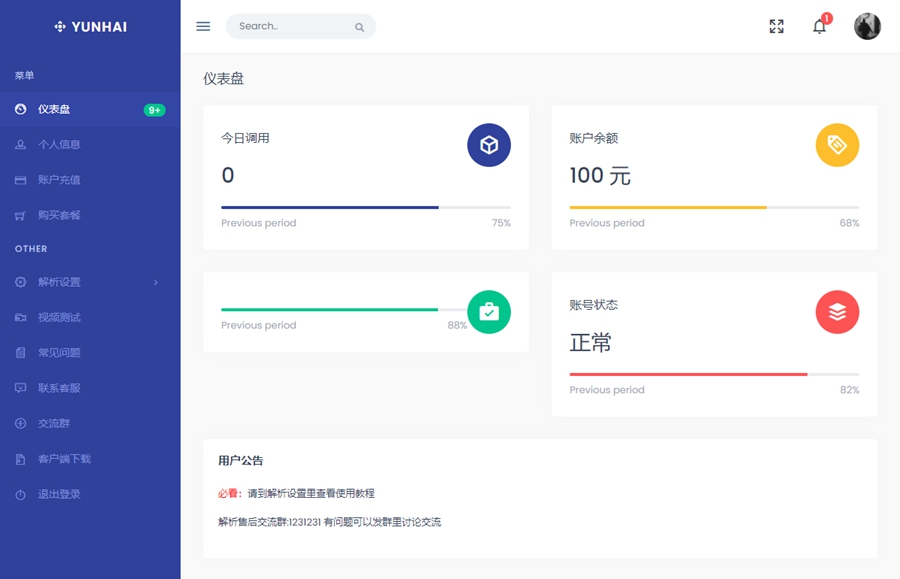Select 仪表盘 in the sidebar
Image resolution: width=900 pixels, height=579 pixels.
[x=54, y=110]
